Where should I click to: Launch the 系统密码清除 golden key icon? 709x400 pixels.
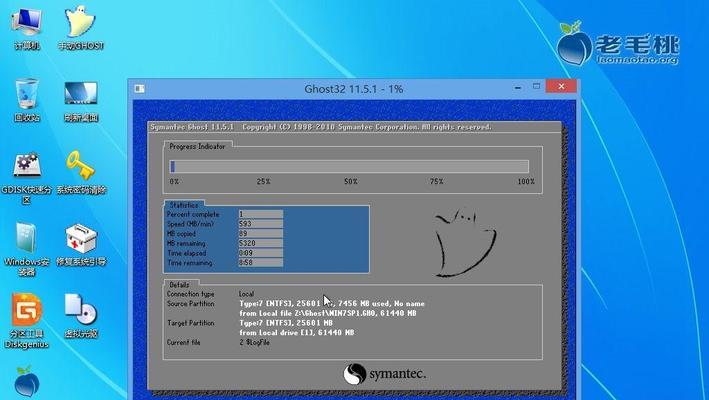tap(81, 172)
